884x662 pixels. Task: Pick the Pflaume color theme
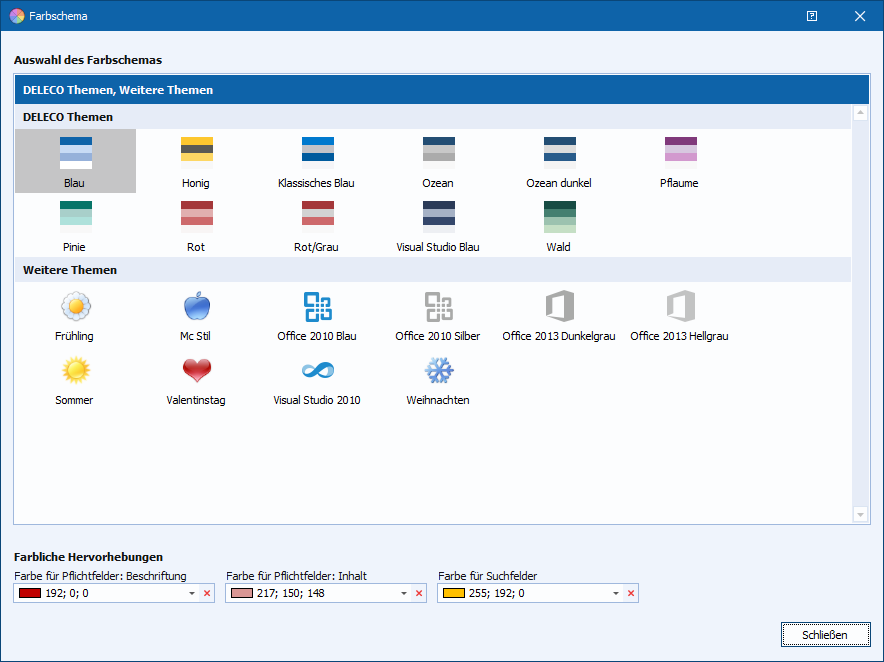click(680, 150)
